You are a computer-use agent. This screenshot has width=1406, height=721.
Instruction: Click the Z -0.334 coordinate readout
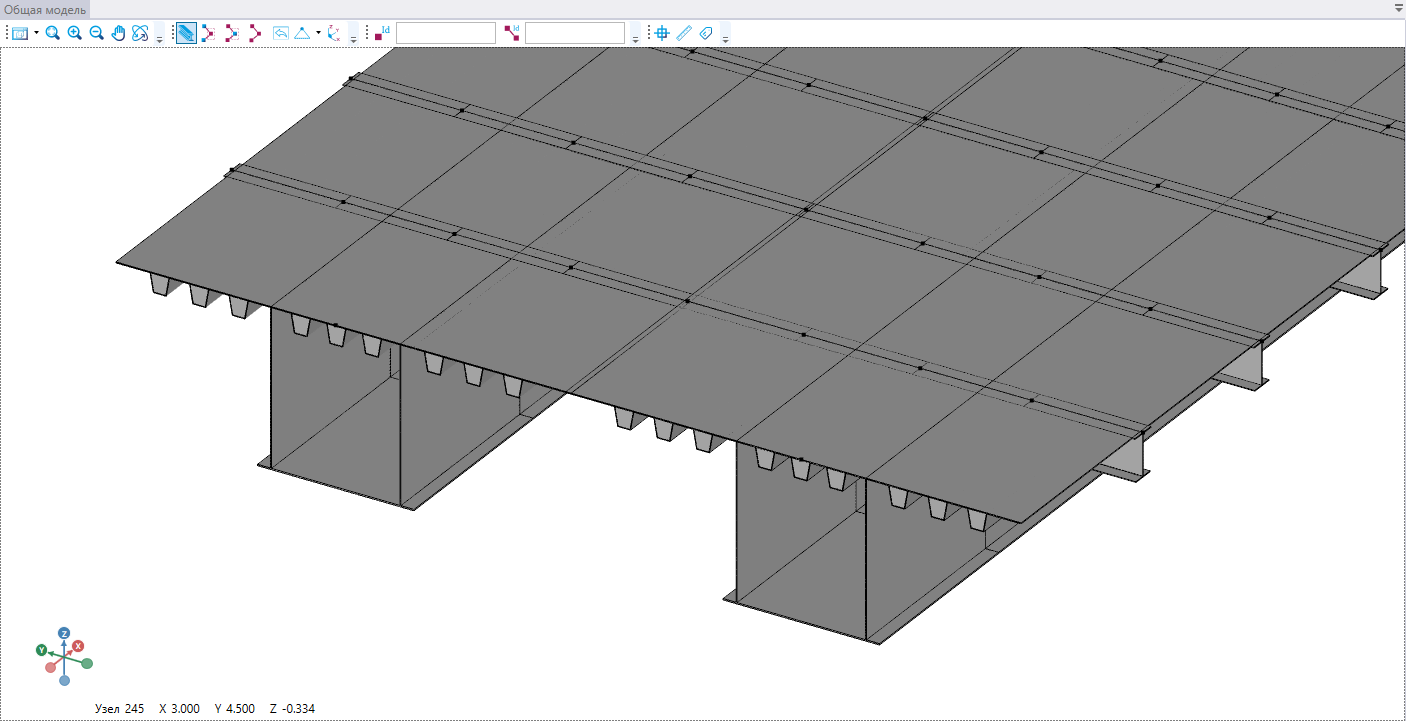point(293,709)
